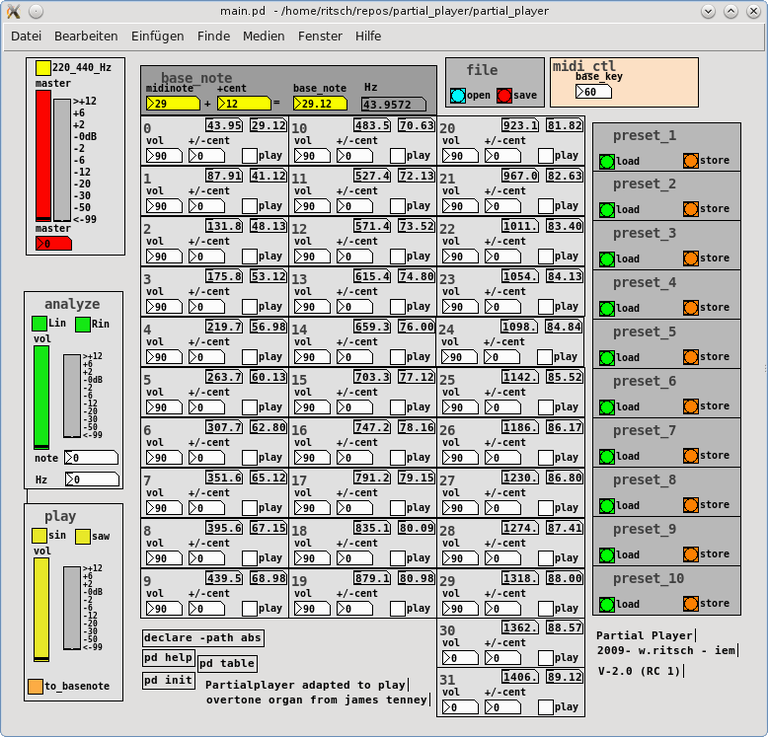Image resolution: width=768 pixels, height=737 pixels.
Task: Store preset_7 with orange button
Action: pyautogui.click(x=691, y=455)
